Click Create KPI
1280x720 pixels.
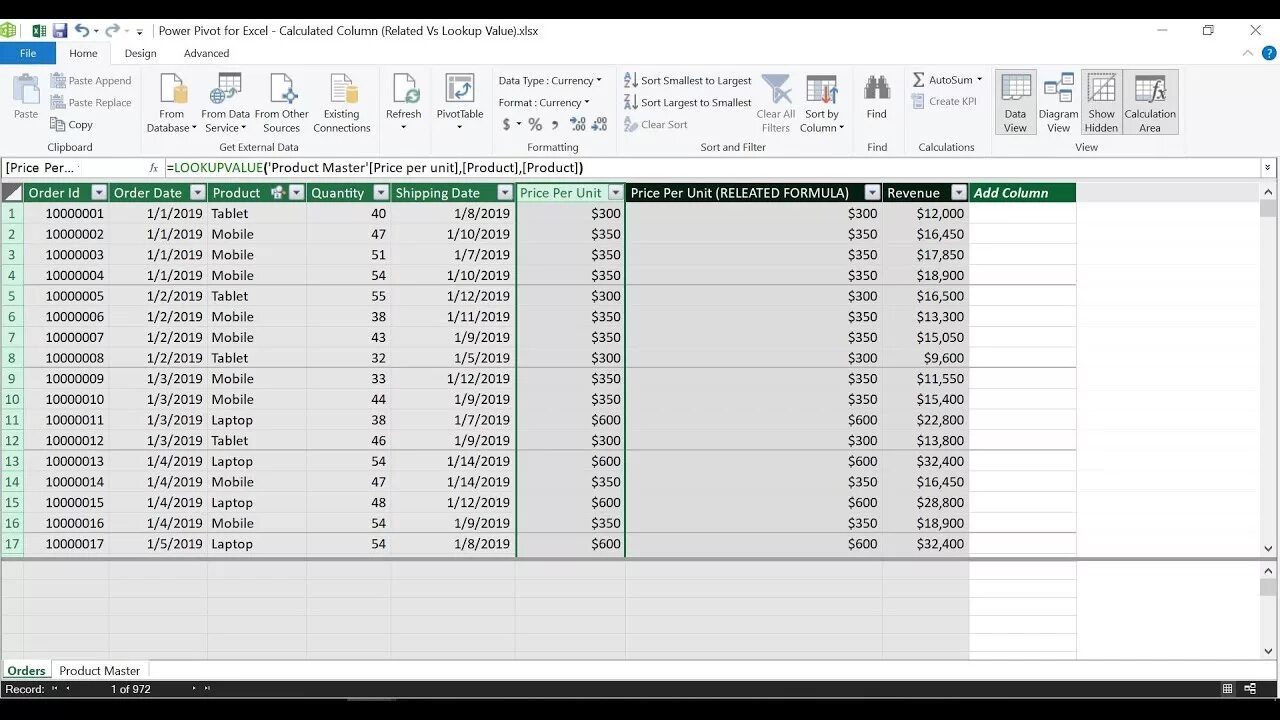point(944,102)
